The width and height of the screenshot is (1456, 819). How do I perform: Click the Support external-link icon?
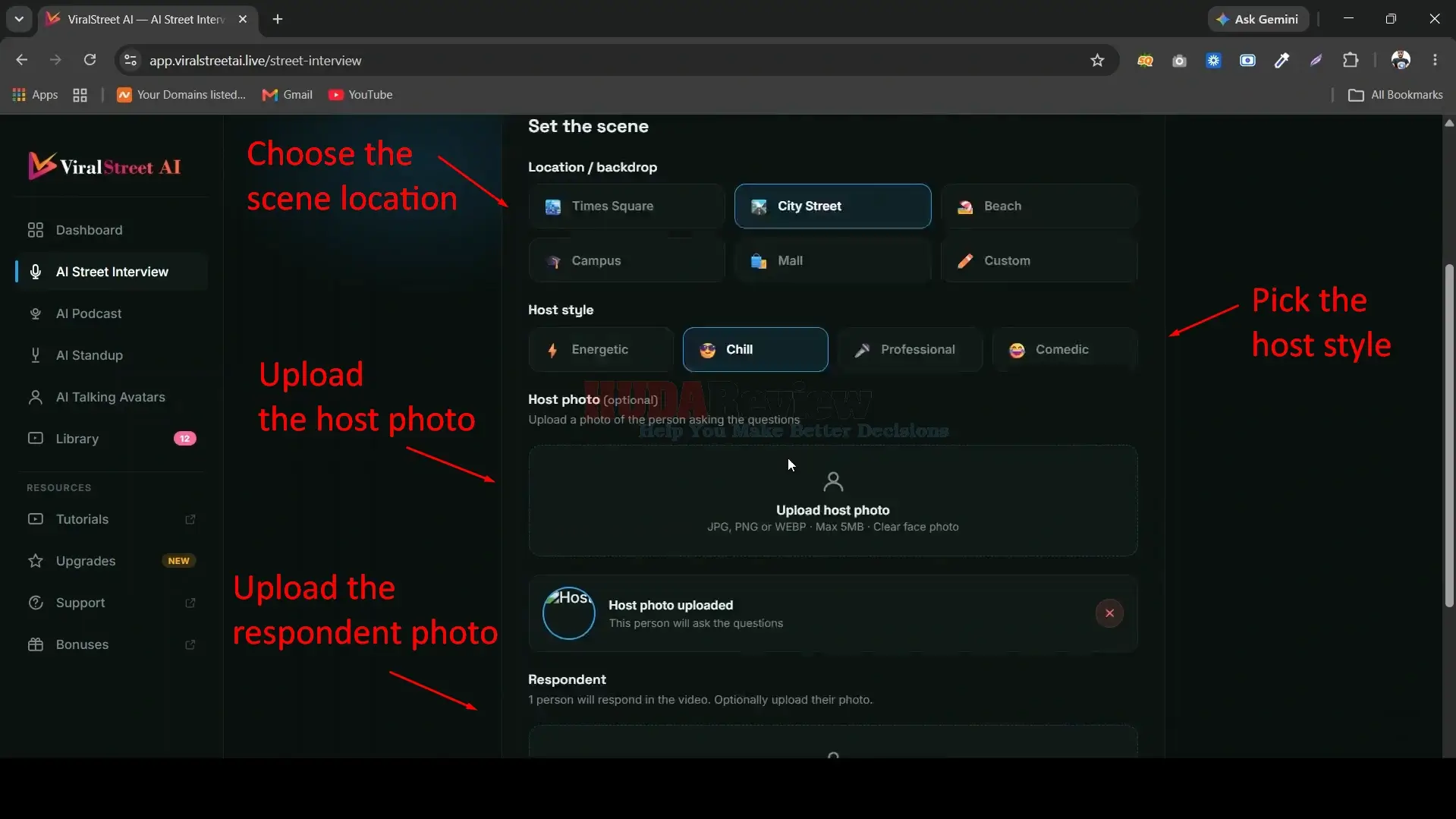[190, 603]
